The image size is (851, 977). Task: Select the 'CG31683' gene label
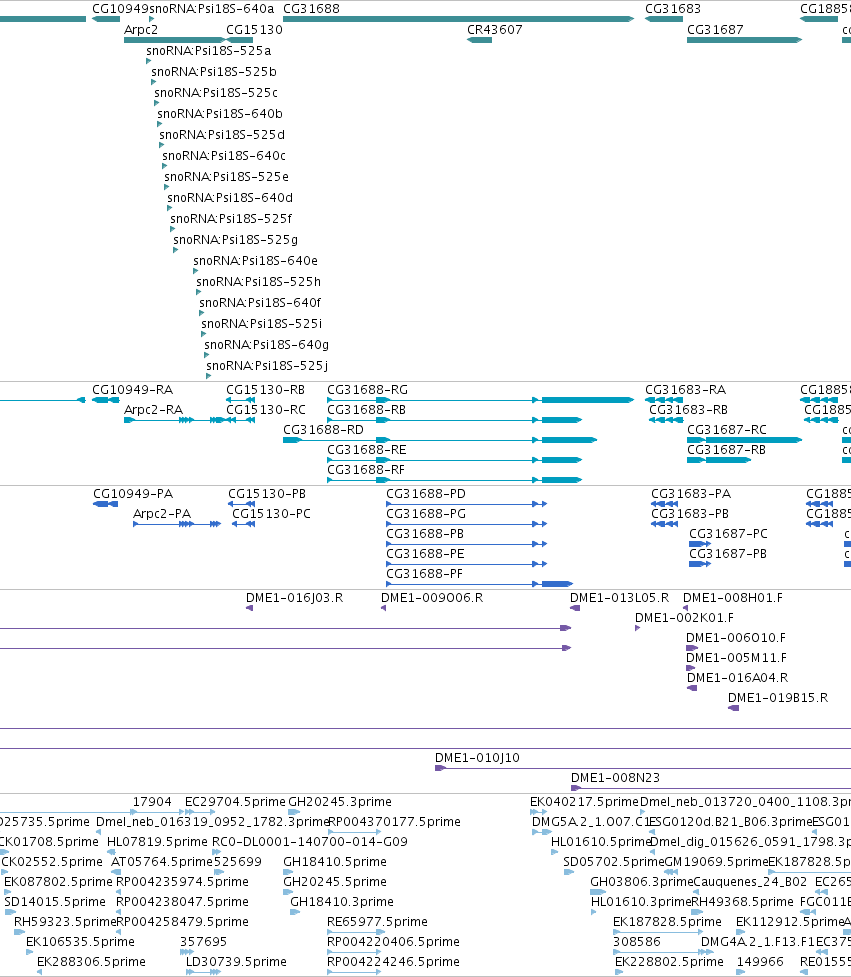pos(673,9)
